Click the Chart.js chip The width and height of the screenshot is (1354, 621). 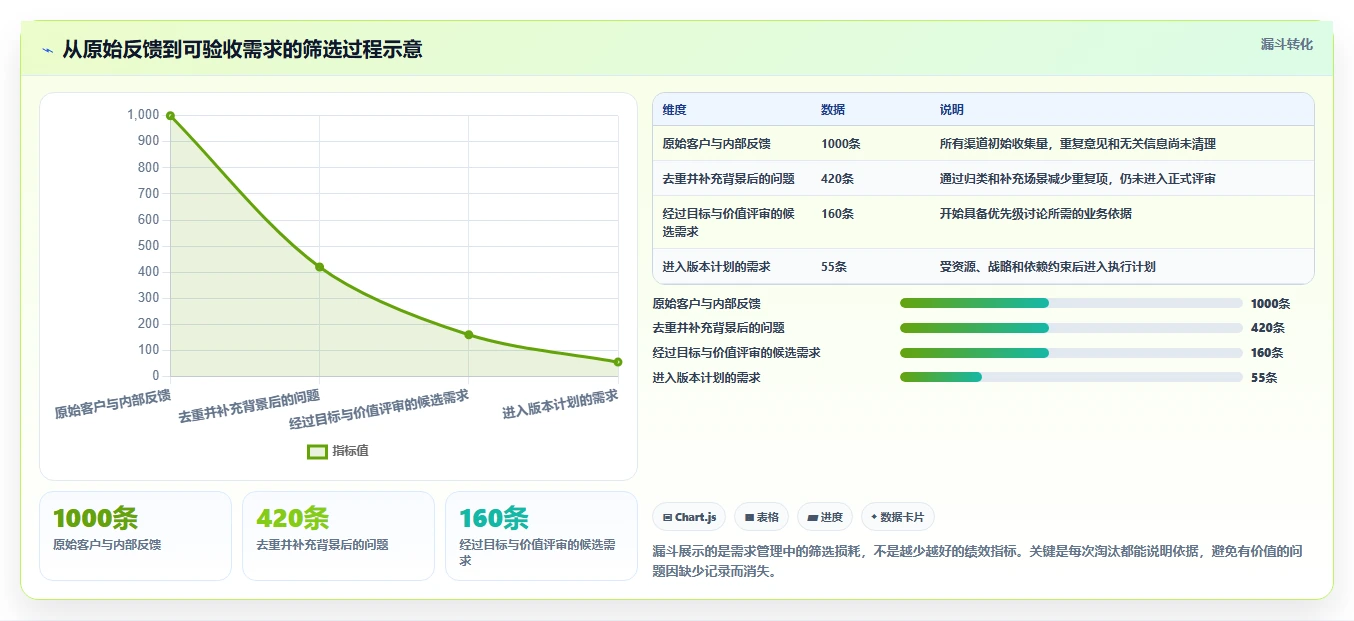click(x=689, y=517)
